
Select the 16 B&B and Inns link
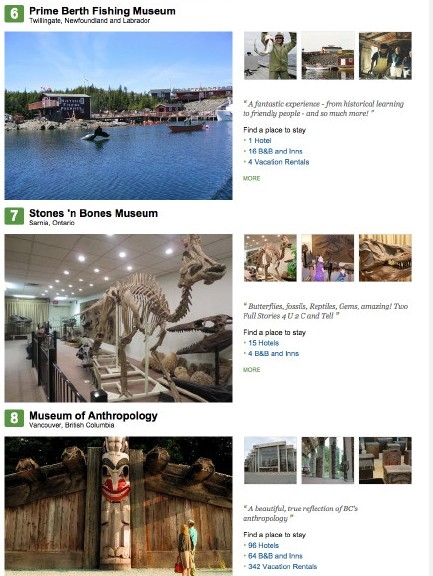point(275,151)
